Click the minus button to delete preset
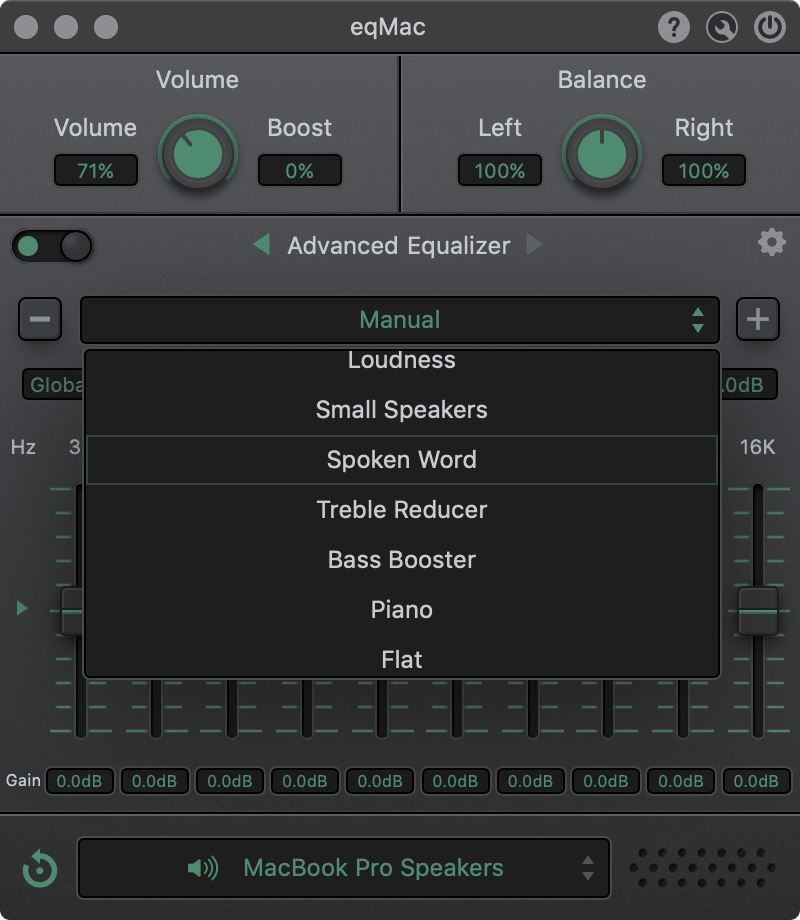Viewport: 800px width, 920px height. coord(40,320)
